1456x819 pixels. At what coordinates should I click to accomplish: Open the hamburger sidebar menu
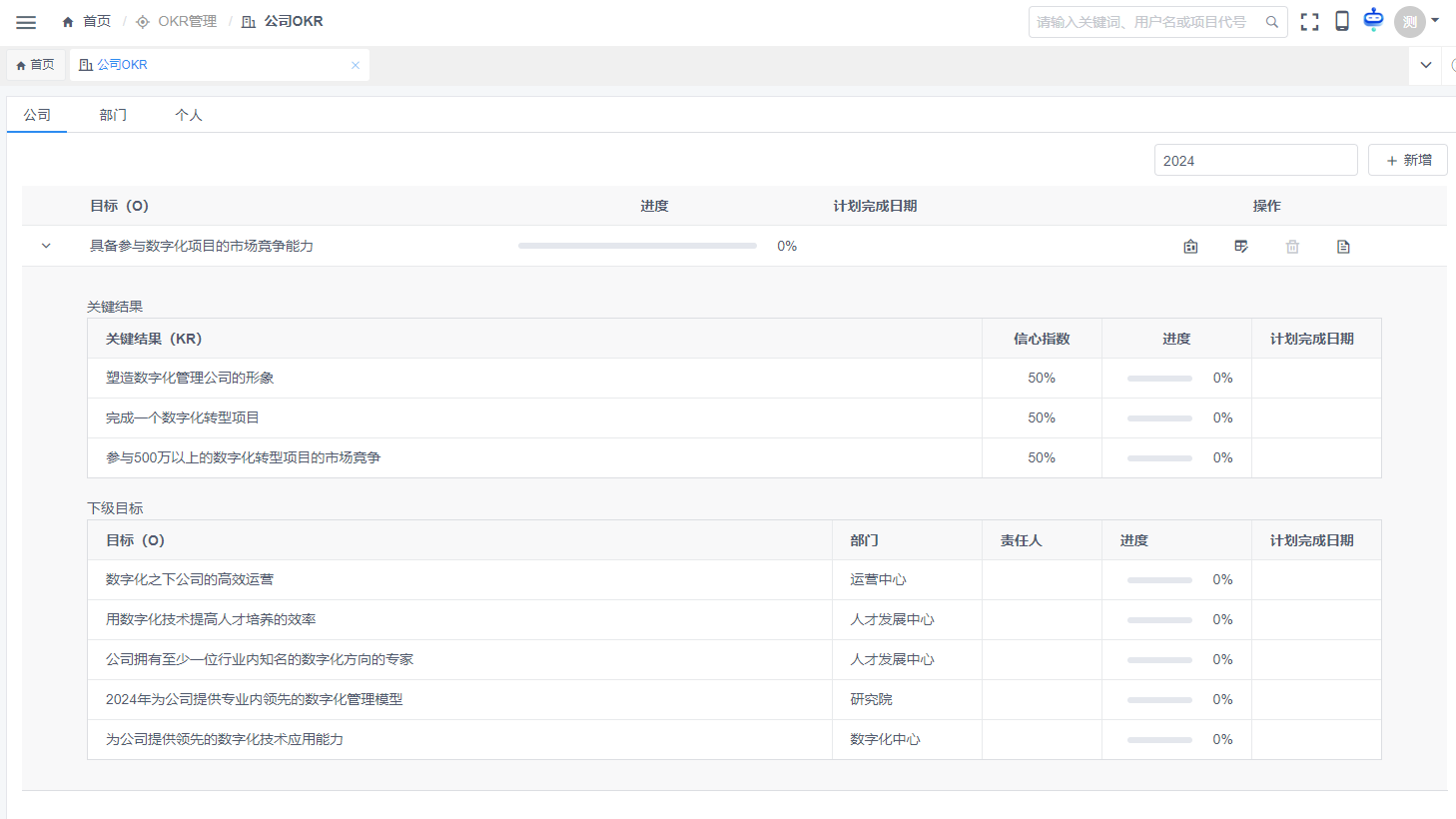coord(26,22)
